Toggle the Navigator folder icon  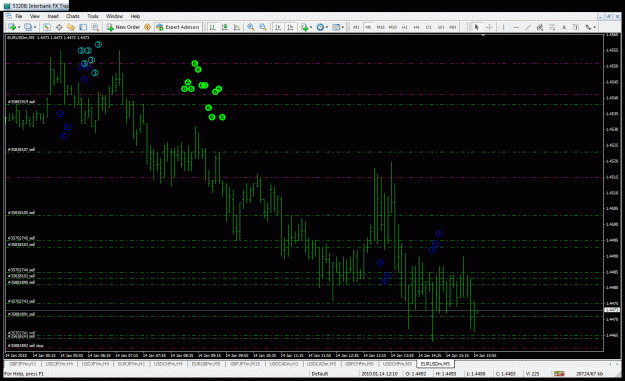71,27
